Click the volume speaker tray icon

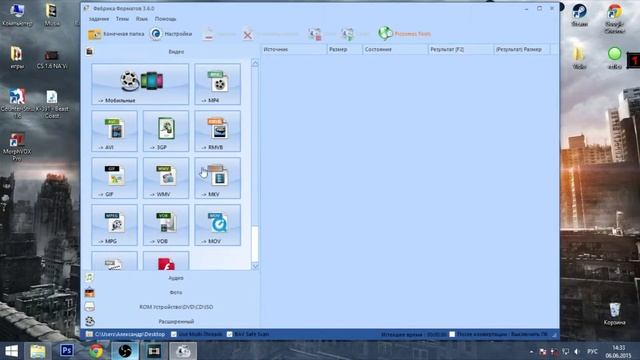pyautogui.click(x=577, y=351)
